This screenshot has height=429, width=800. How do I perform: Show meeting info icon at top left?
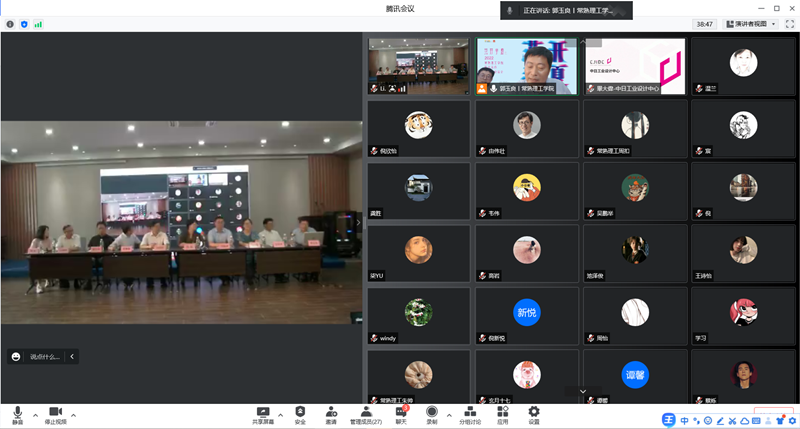coord(10,24)
